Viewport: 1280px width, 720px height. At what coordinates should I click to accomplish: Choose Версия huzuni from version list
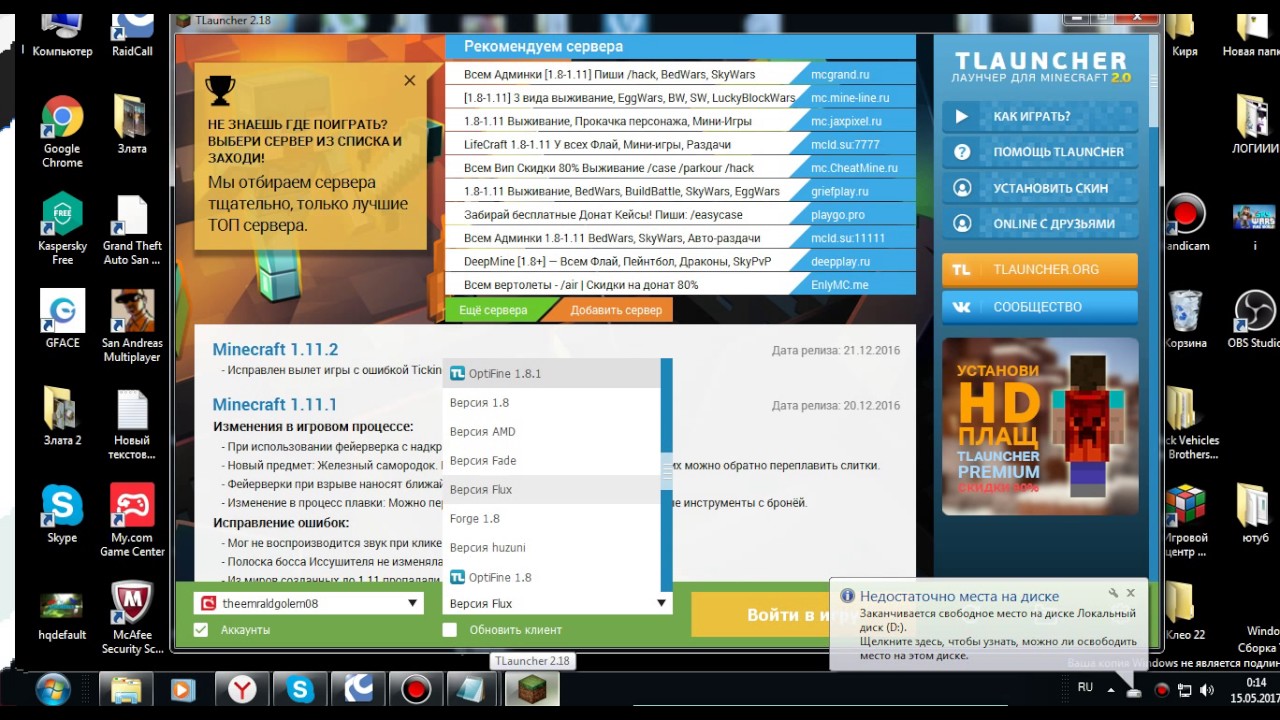(552, 548)
